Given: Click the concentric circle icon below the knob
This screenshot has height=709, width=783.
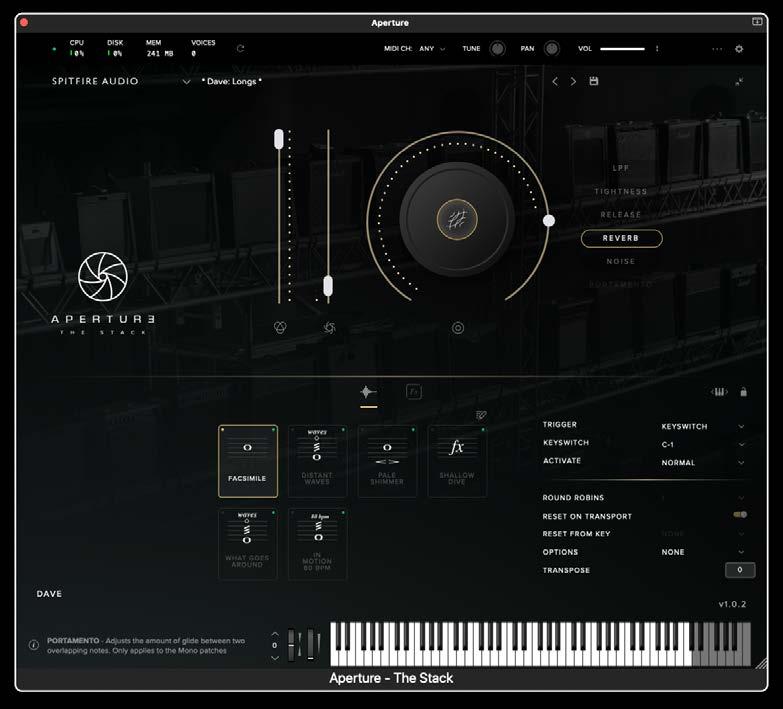Looking at the screenshot, I should pyautogui.click(x=458, y=328).
